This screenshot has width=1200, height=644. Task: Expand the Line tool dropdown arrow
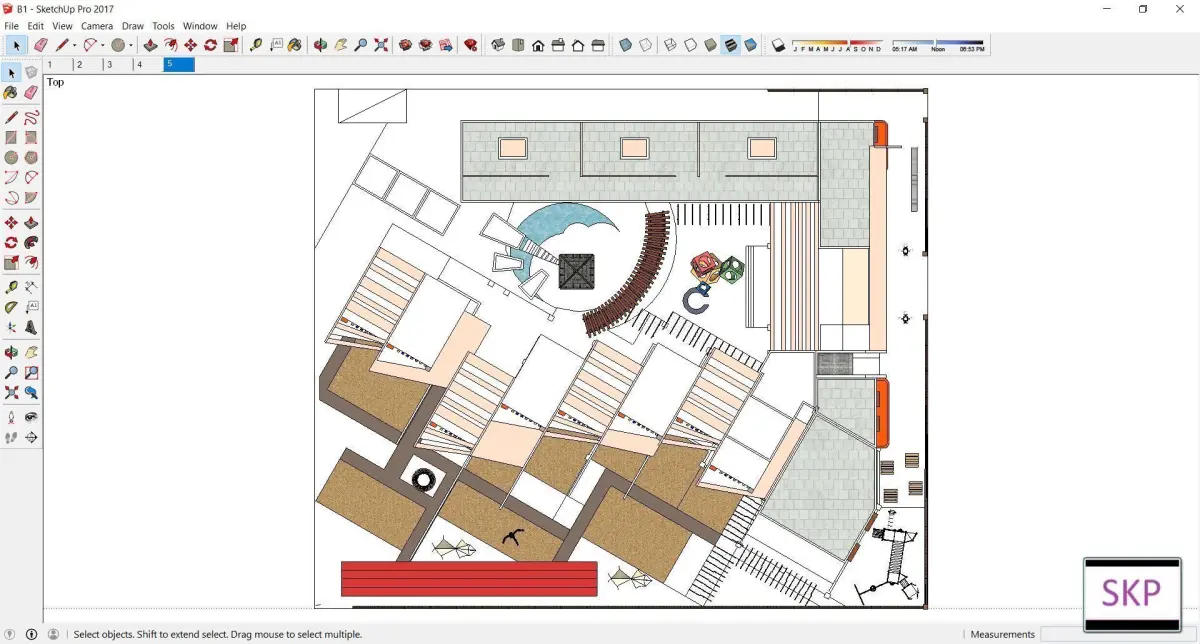click(75, 45)
